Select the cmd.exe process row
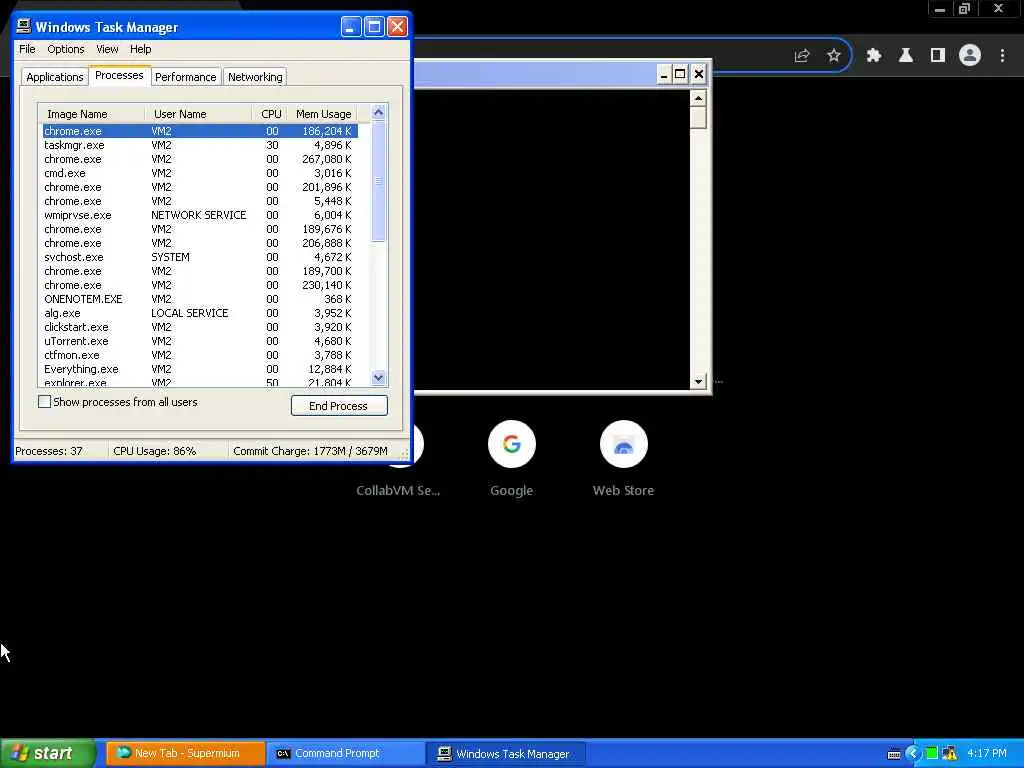The width and height of the screenshot is (1024, 768). [x=199, y=173]
